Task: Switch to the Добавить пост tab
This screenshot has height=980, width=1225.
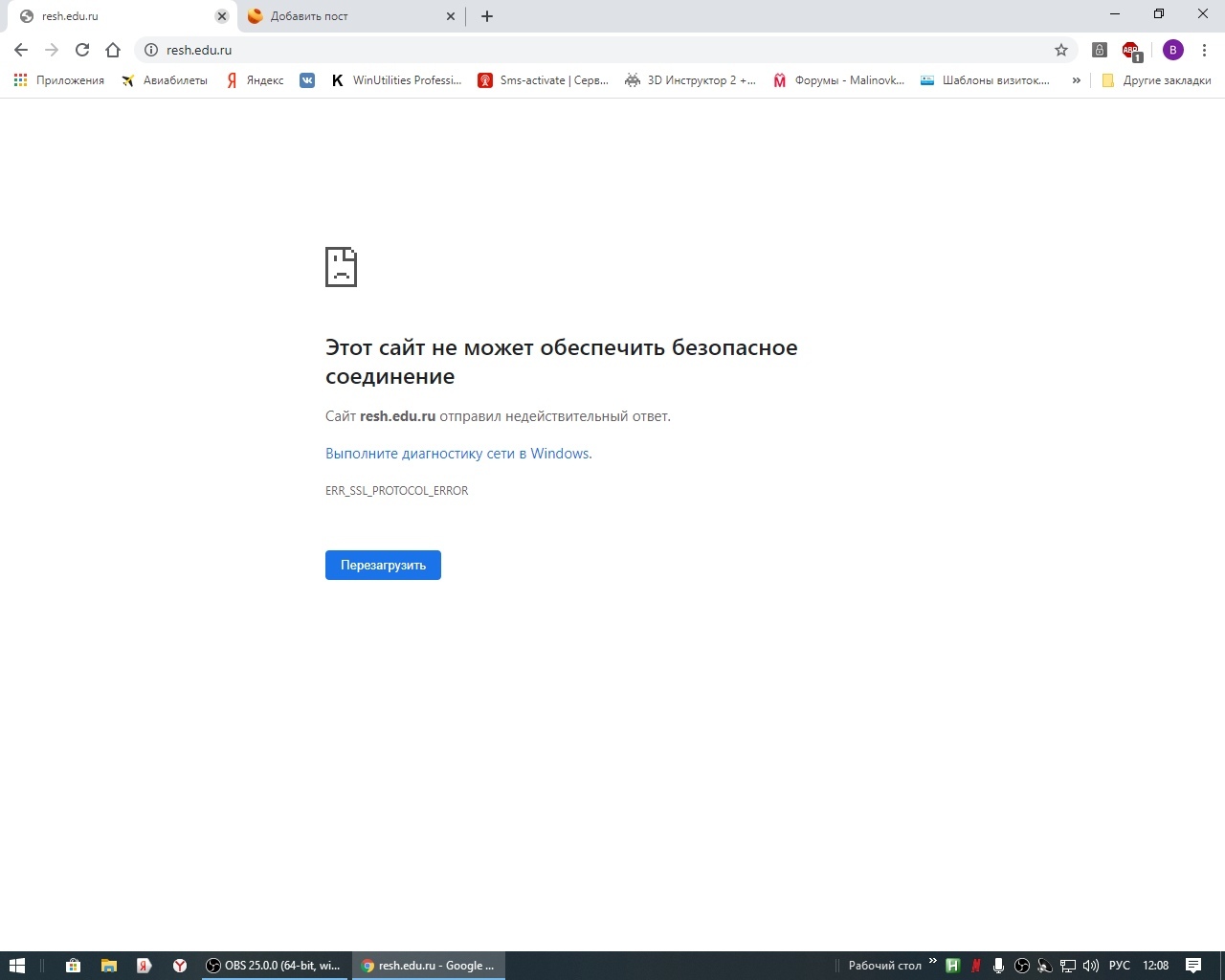Action: click(350, 16)
